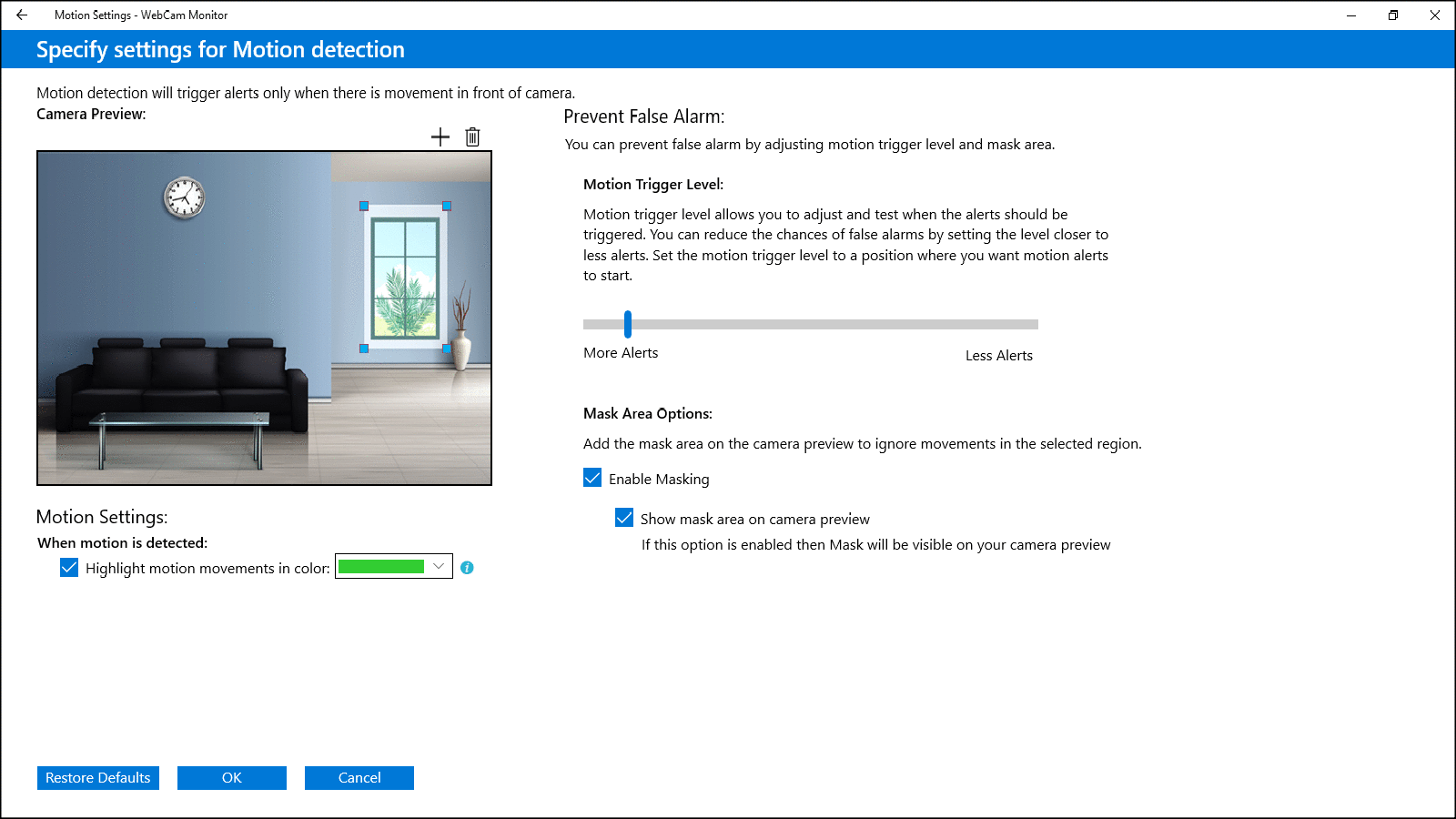Click the Motion Trigger Level slider handle

pyautogui.click(x=628, y=324)
